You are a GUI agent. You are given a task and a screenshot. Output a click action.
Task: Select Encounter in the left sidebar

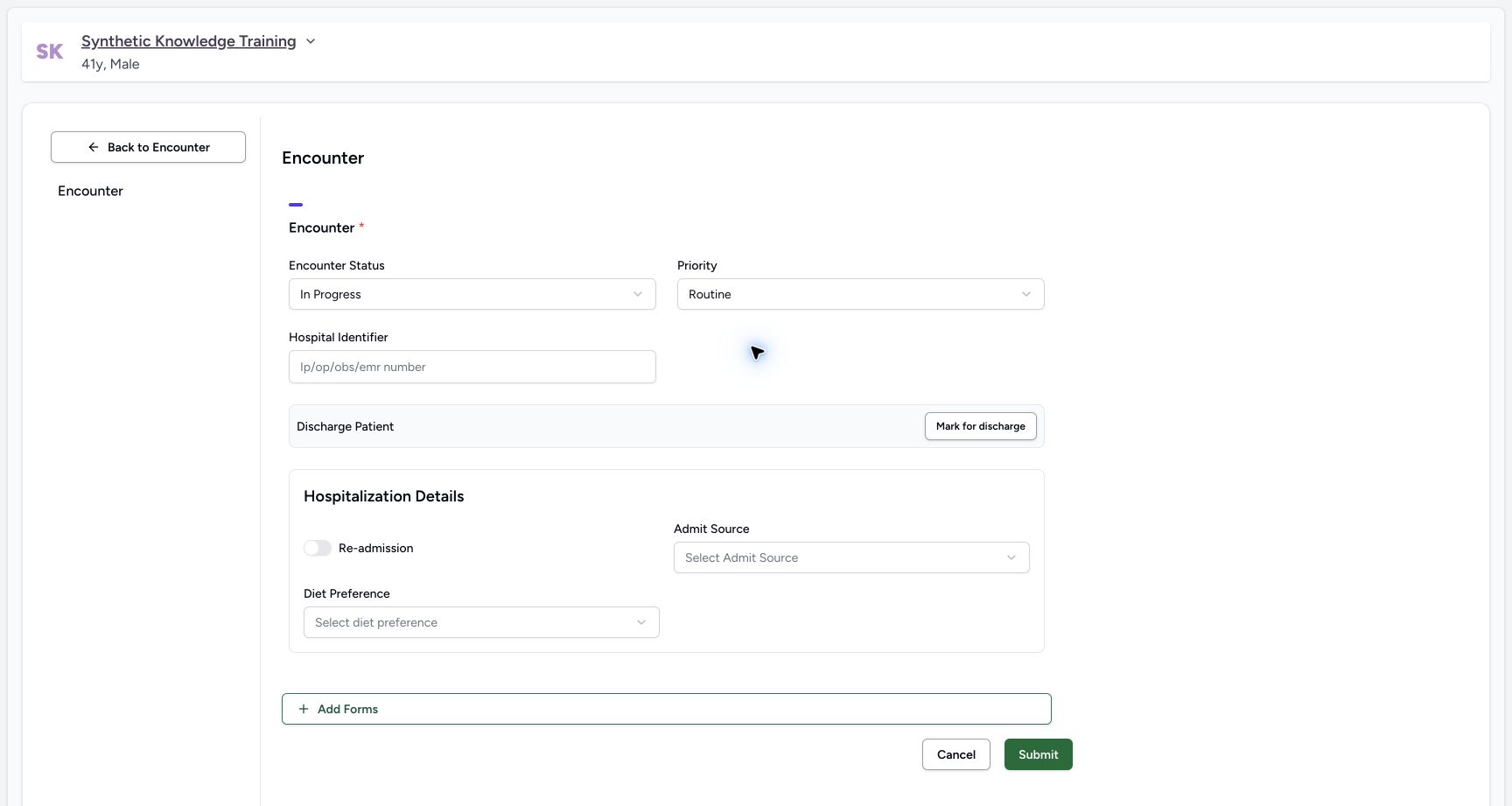(90, 191)
